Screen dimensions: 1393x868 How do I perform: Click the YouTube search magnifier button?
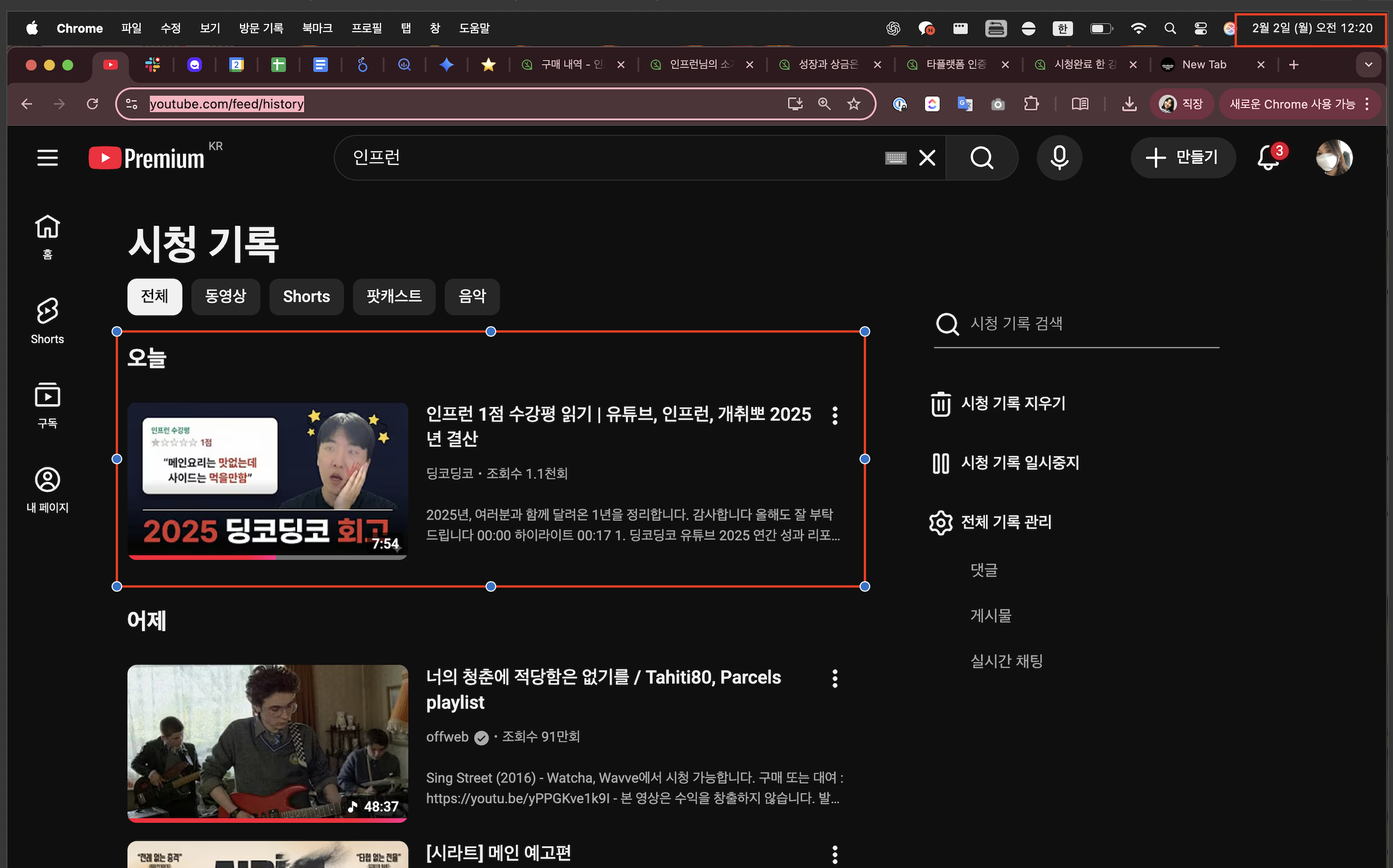pyautogui.click(x=981, y=157)
